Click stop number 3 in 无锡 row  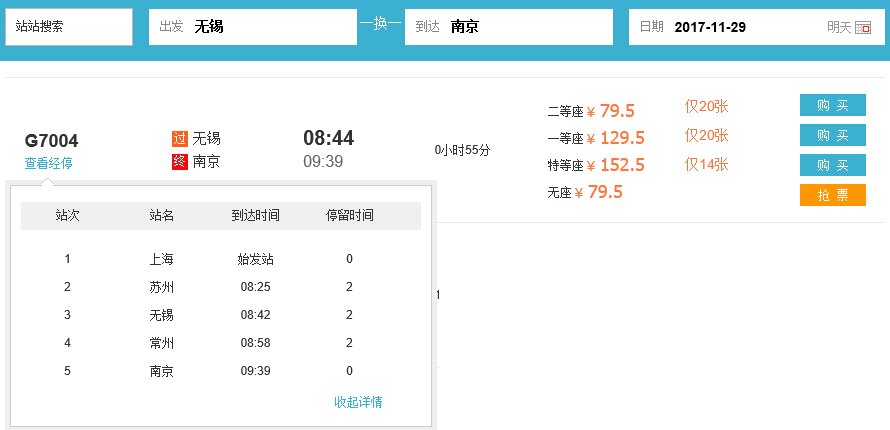click(x=68, y=315)
